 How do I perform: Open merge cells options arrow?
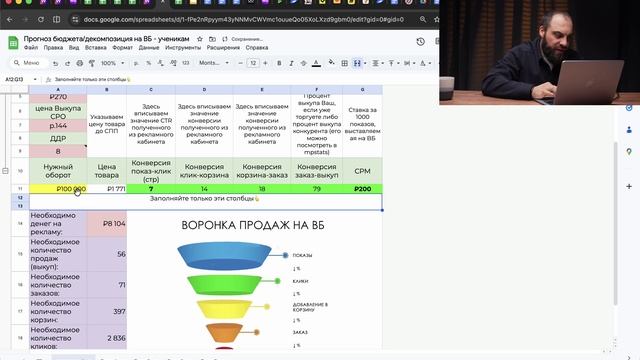pyautogui.click(x=365, y=63)
